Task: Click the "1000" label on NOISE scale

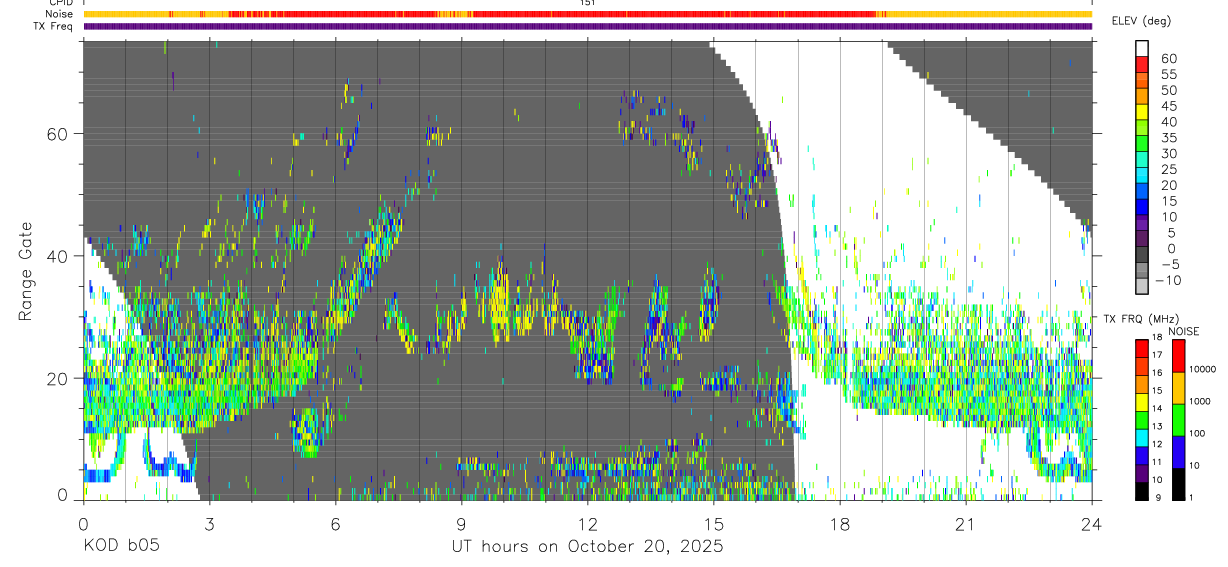Action: click(1202, 401)
